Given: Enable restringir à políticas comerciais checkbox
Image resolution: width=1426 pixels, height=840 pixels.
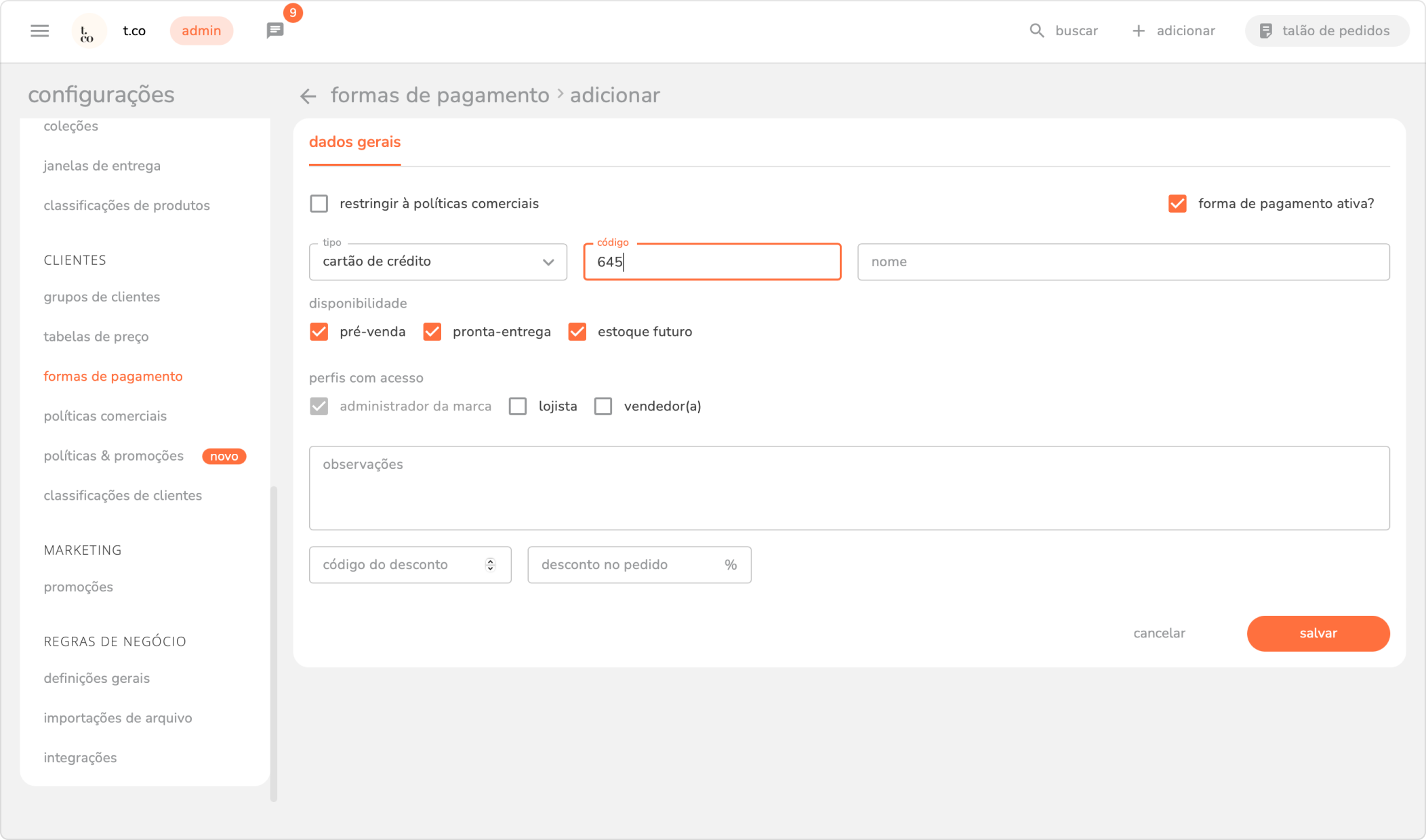Looking at the screenshot, I should coord(319,204).
